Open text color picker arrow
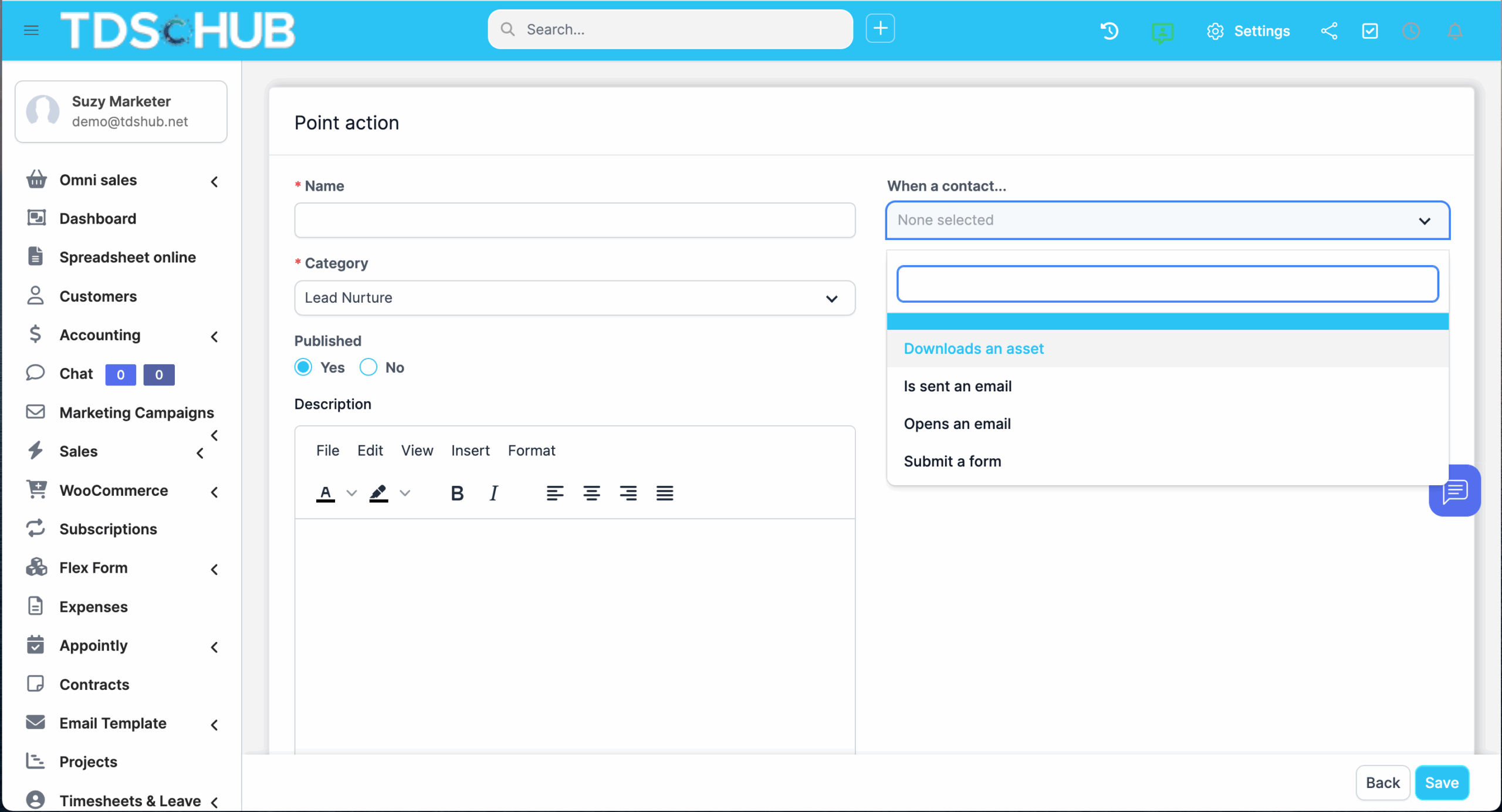The height and width of the screenshot is (812, 1502). click(x=351, y=493)
